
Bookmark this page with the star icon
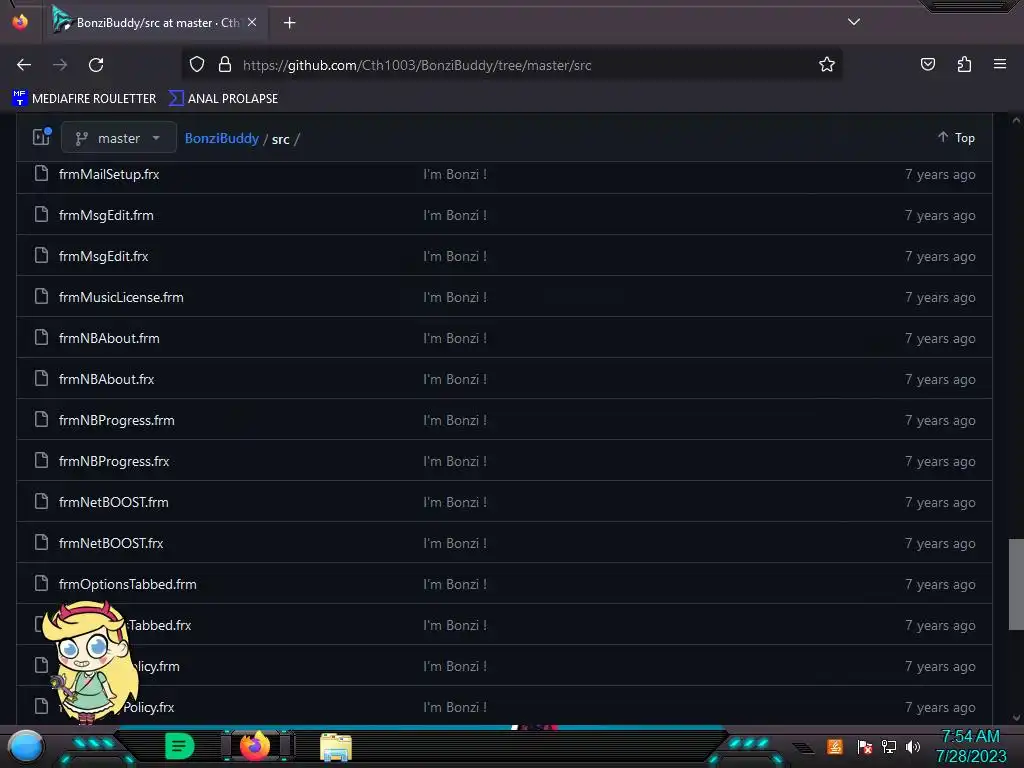827,65
